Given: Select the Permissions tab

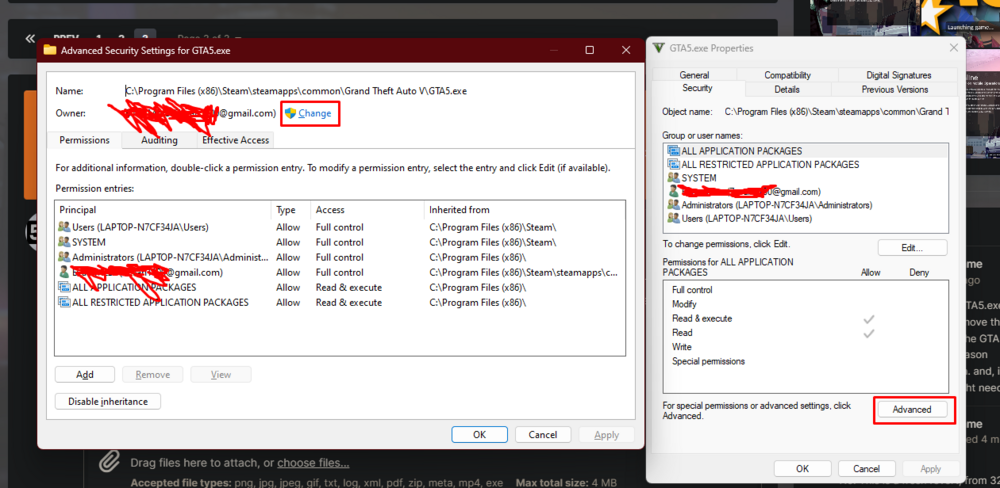Looking at the screenshot, I should point(85,140).
